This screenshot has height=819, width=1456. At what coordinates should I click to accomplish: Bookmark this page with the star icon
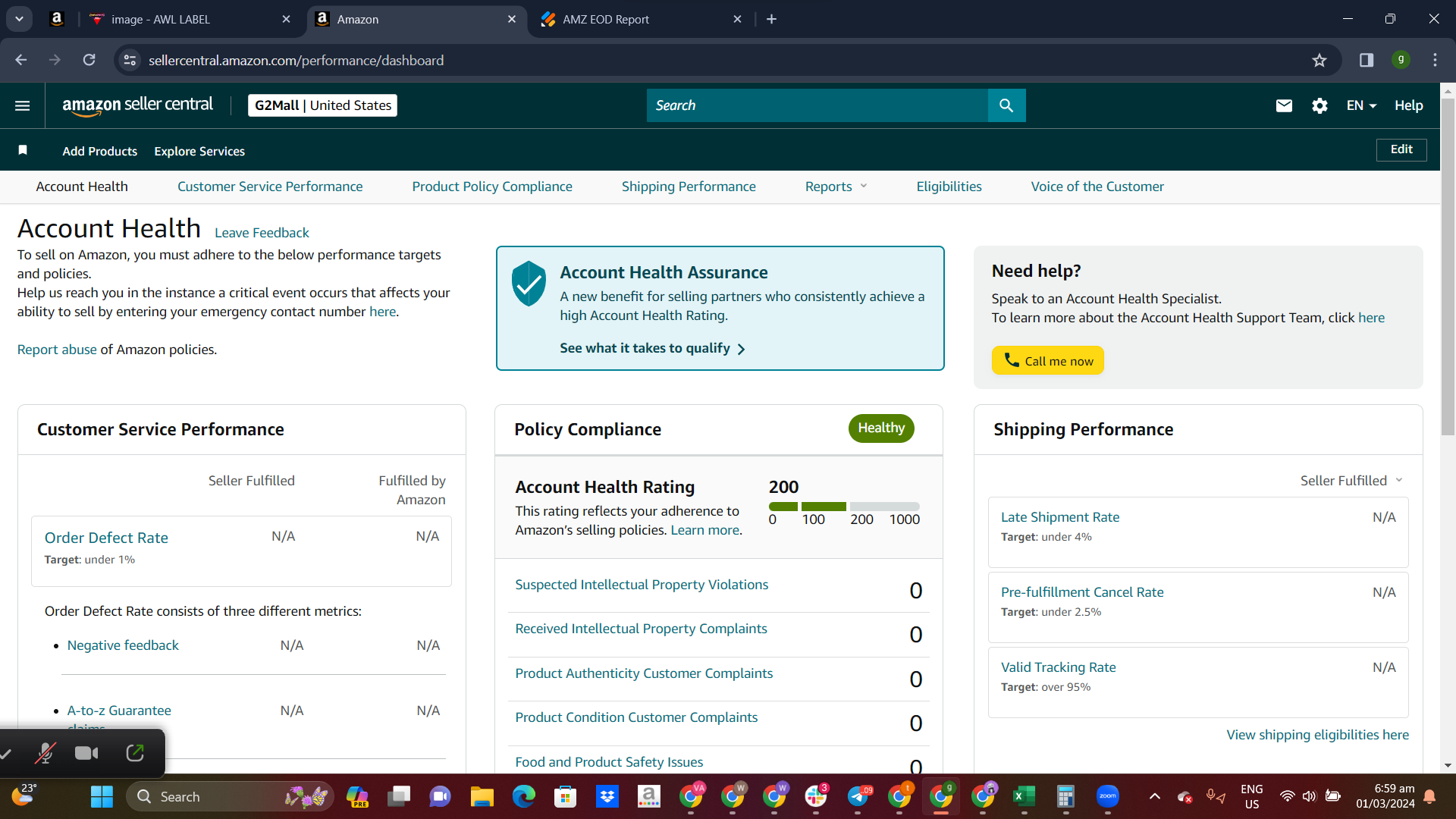pos(1319,60)
